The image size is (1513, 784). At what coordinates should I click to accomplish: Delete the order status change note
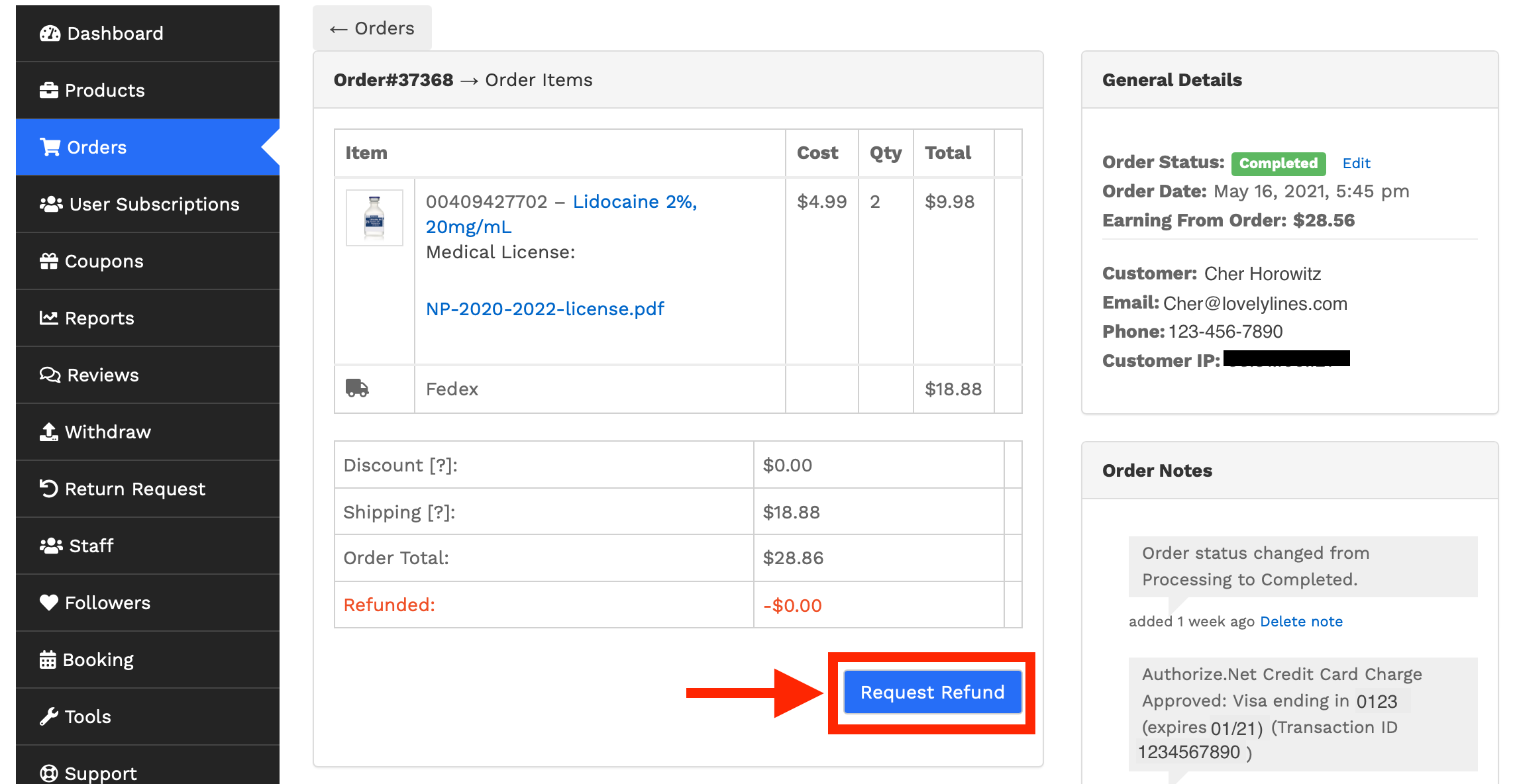pyautogui.click(x=1301, y=621)
